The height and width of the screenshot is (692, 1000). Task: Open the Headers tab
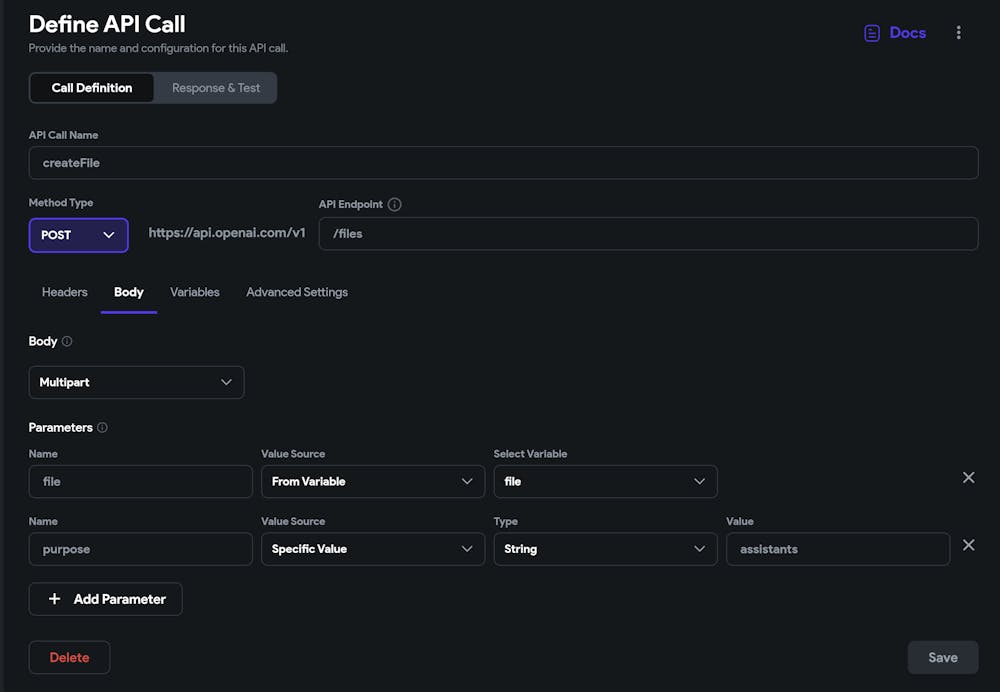(x=65, y=292)
